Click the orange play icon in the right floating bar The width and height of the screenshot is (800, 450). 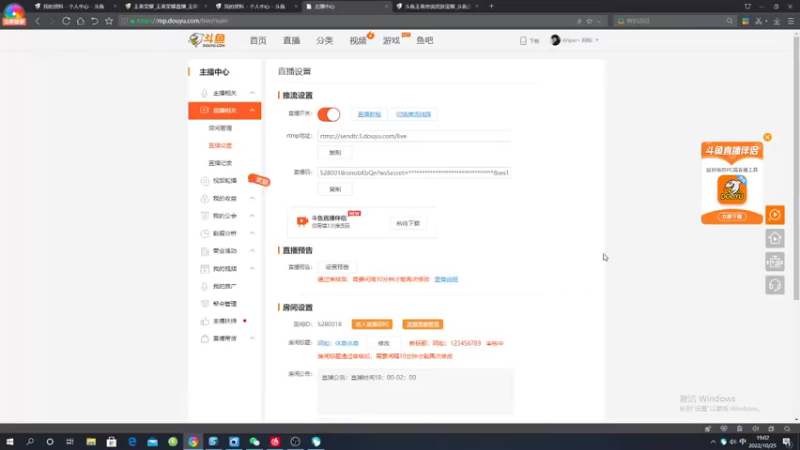point(775,215)
